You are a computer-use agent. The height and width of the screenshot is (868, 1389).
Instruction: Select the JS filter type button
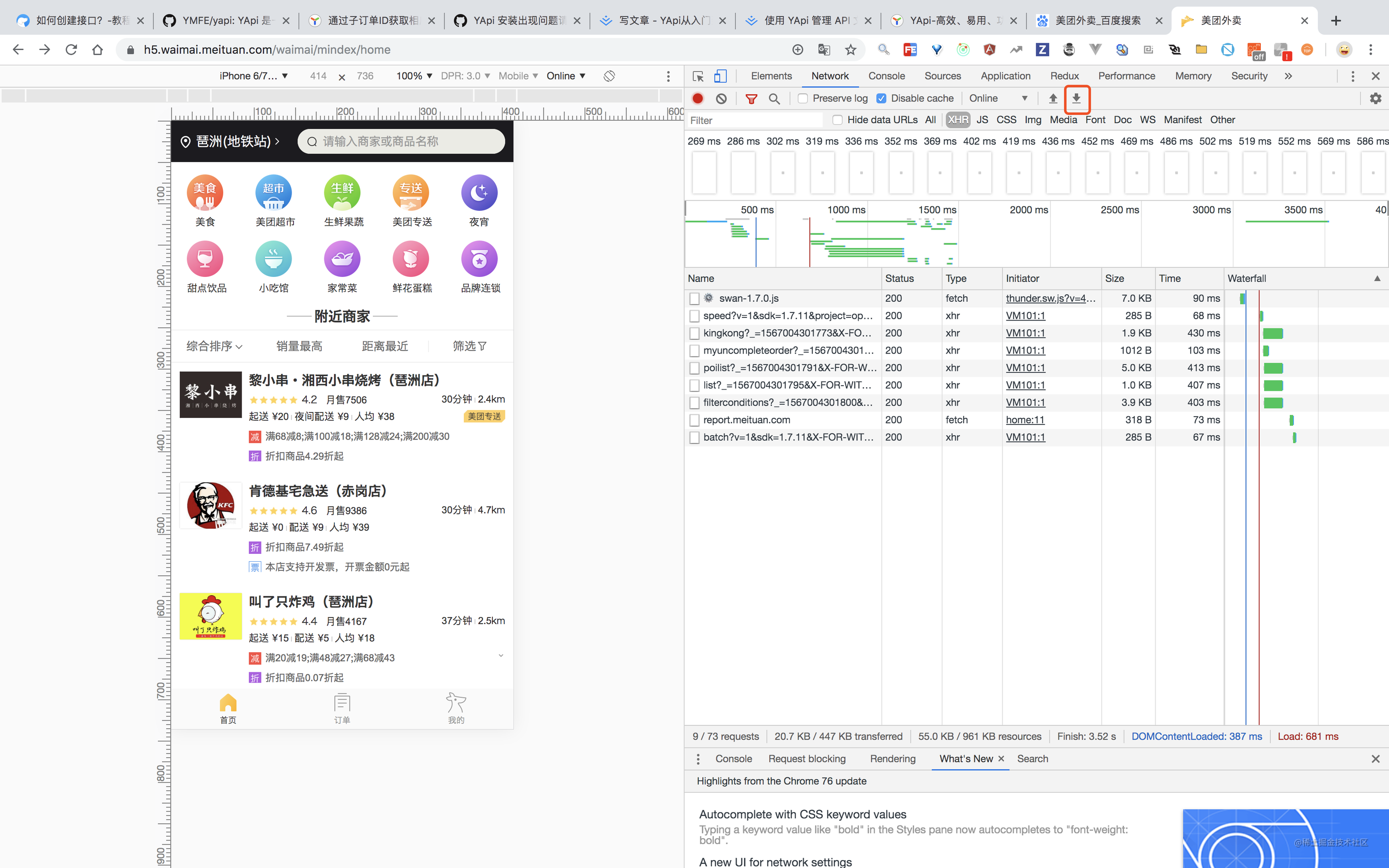click(982, 120)
